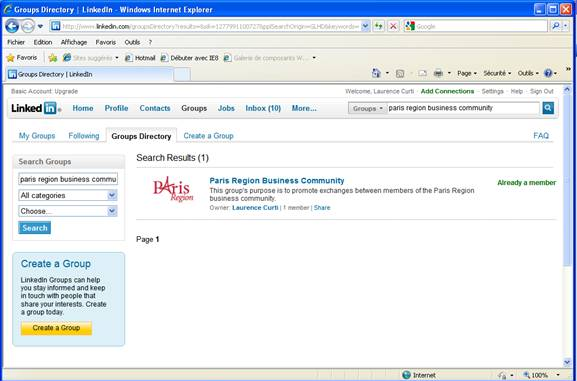Click the Print icon in command bar
Viewport: 577px width, 381px height.
[438, 74]
